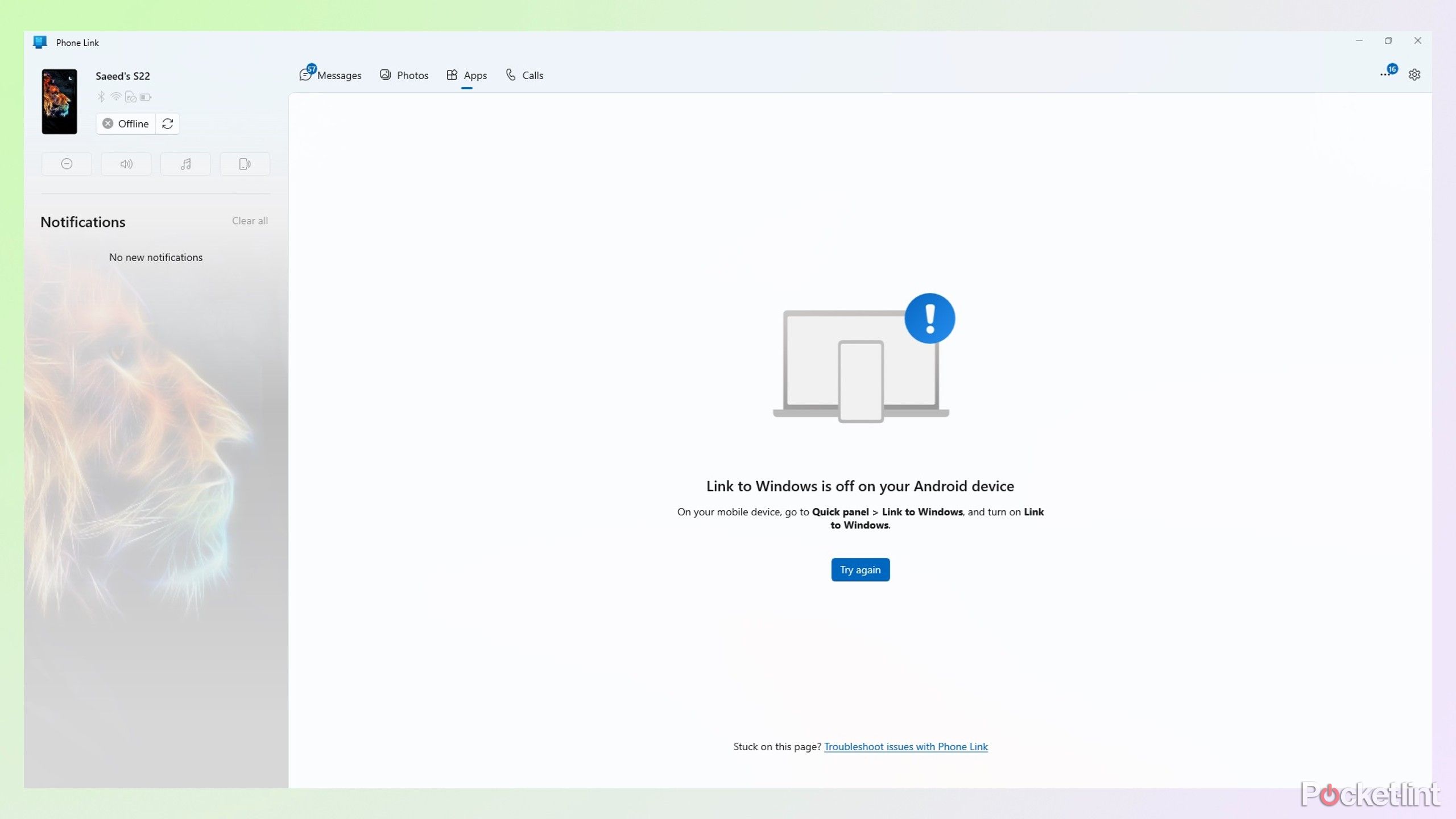The height and width of the screenshot is (819, 1456).
Task: Refresh the phone connection status
Action: point(167,123)
